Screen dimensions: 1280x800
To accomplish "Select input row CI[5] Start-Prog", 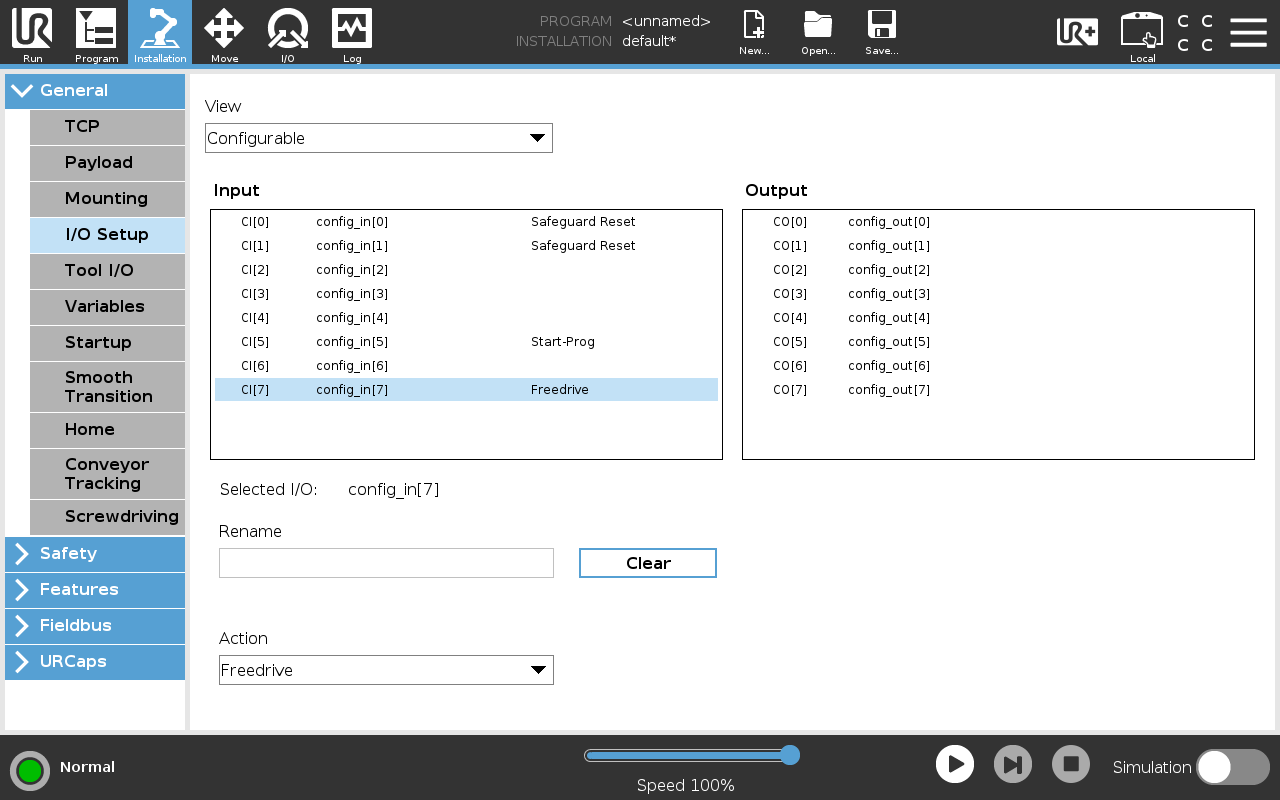I will [x=466, y=342].
